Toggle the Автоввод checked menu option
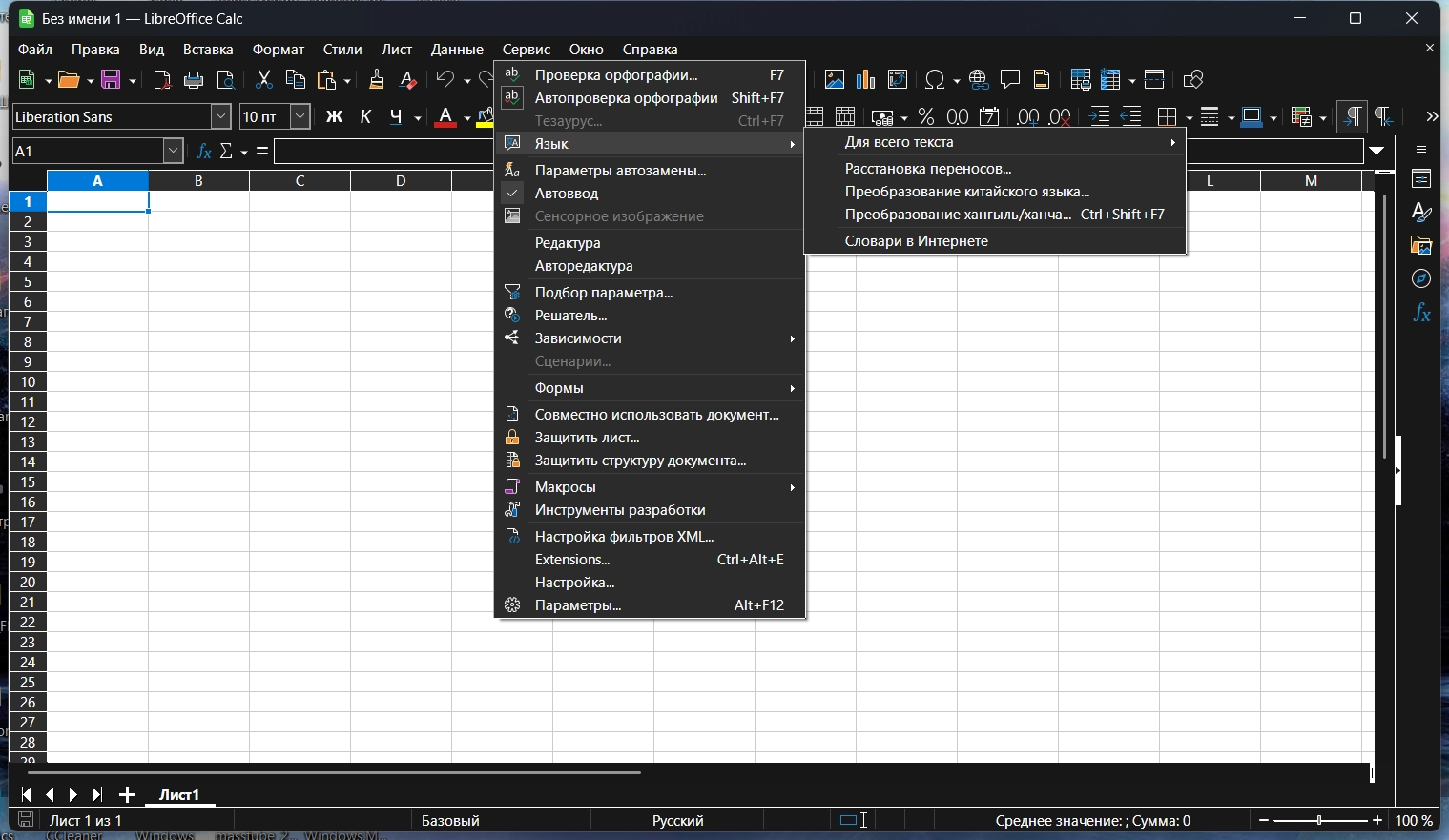 click(567, 194)
